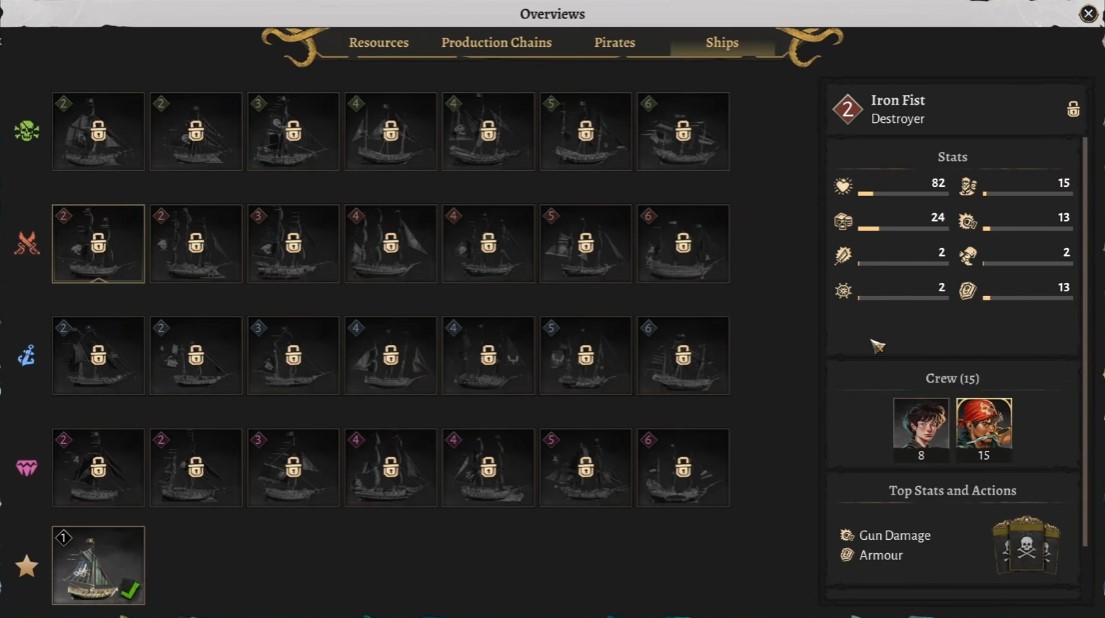Select the unlocked level 1 starter ship
This screenshot has width=1105, height=618.
click(98, 565)
